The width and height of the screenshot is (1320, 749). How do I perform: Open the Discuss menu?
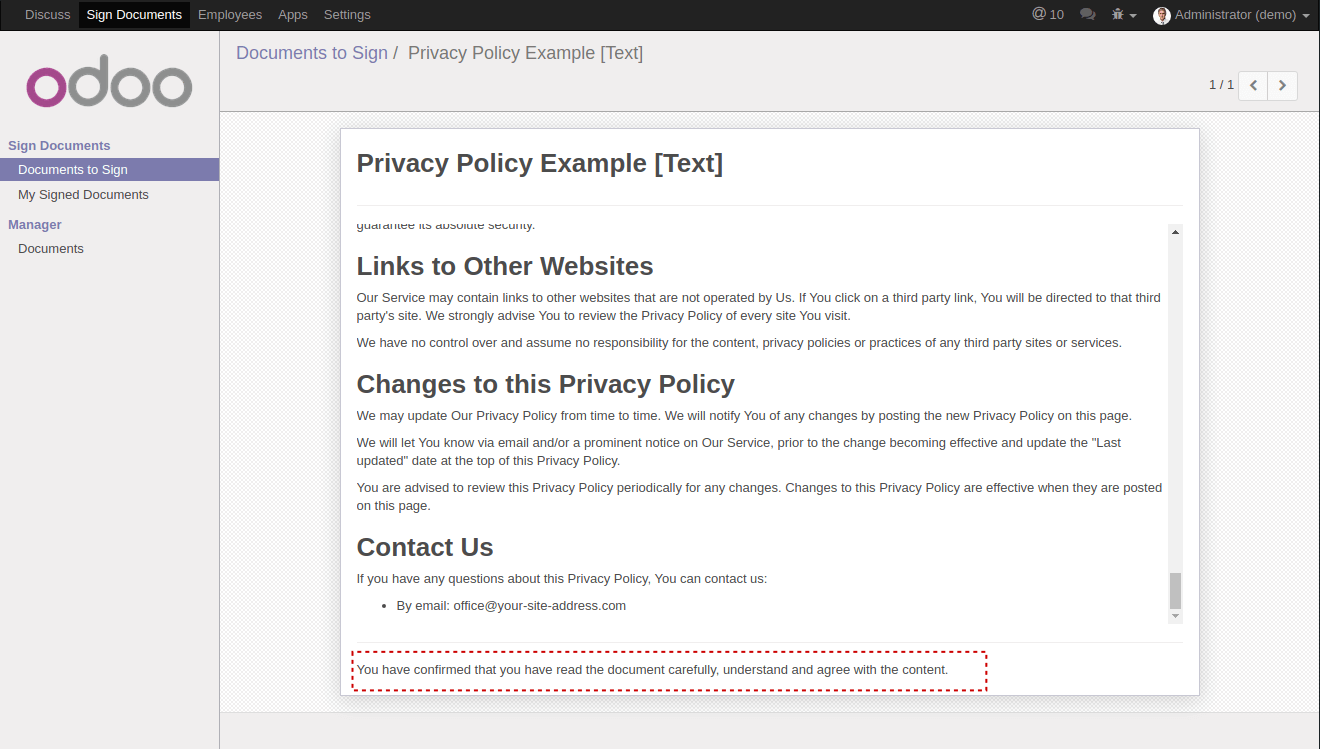pyautogui.click(x=47, y=15)
